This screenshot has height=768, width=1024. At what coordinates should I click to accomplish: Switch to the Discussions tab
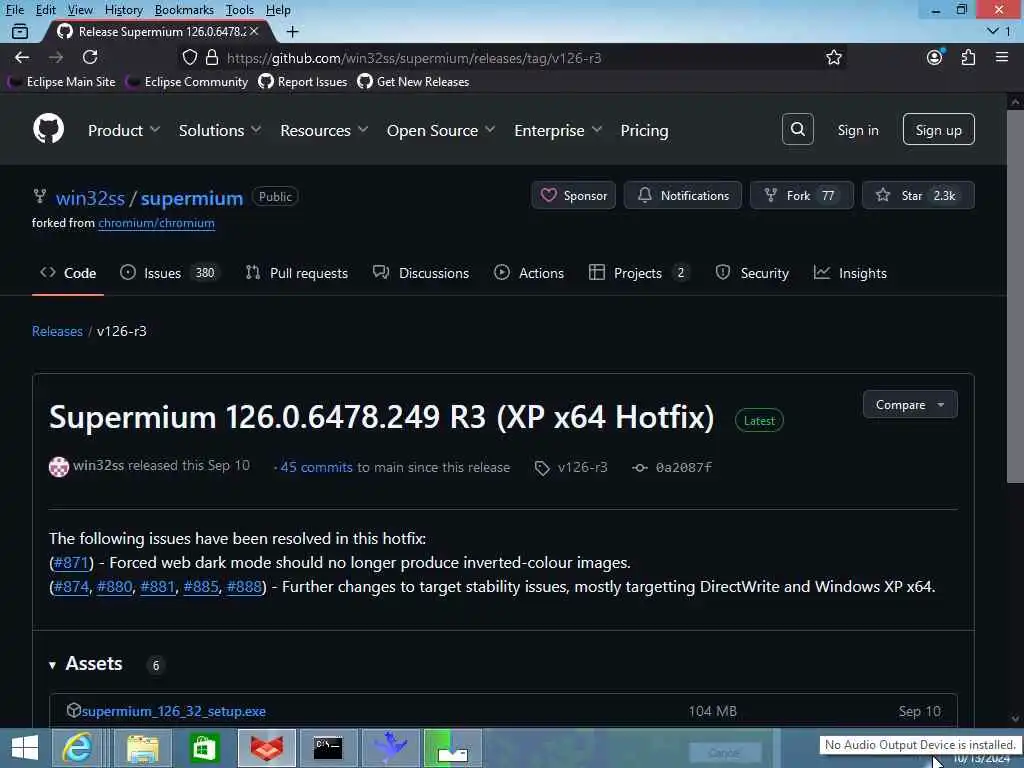pyautogui.click(x=421, y=273)
